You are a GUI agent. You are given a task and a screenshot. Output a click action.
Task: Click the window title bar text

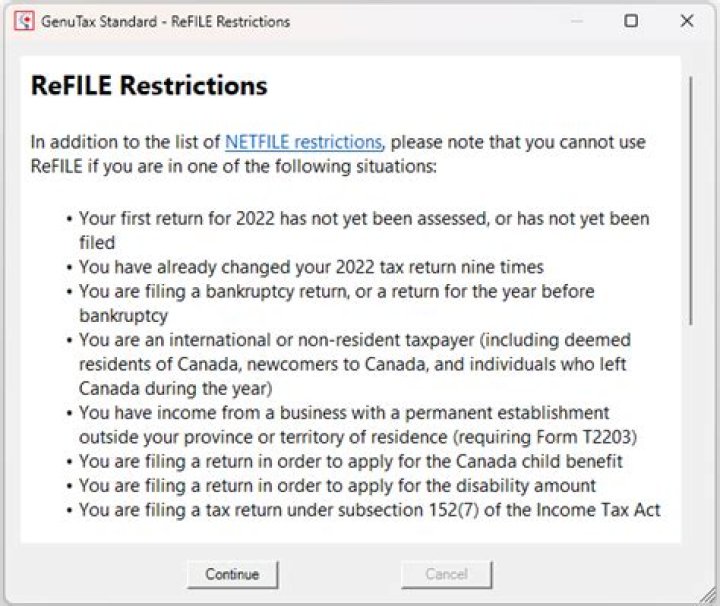coord(165,21)
